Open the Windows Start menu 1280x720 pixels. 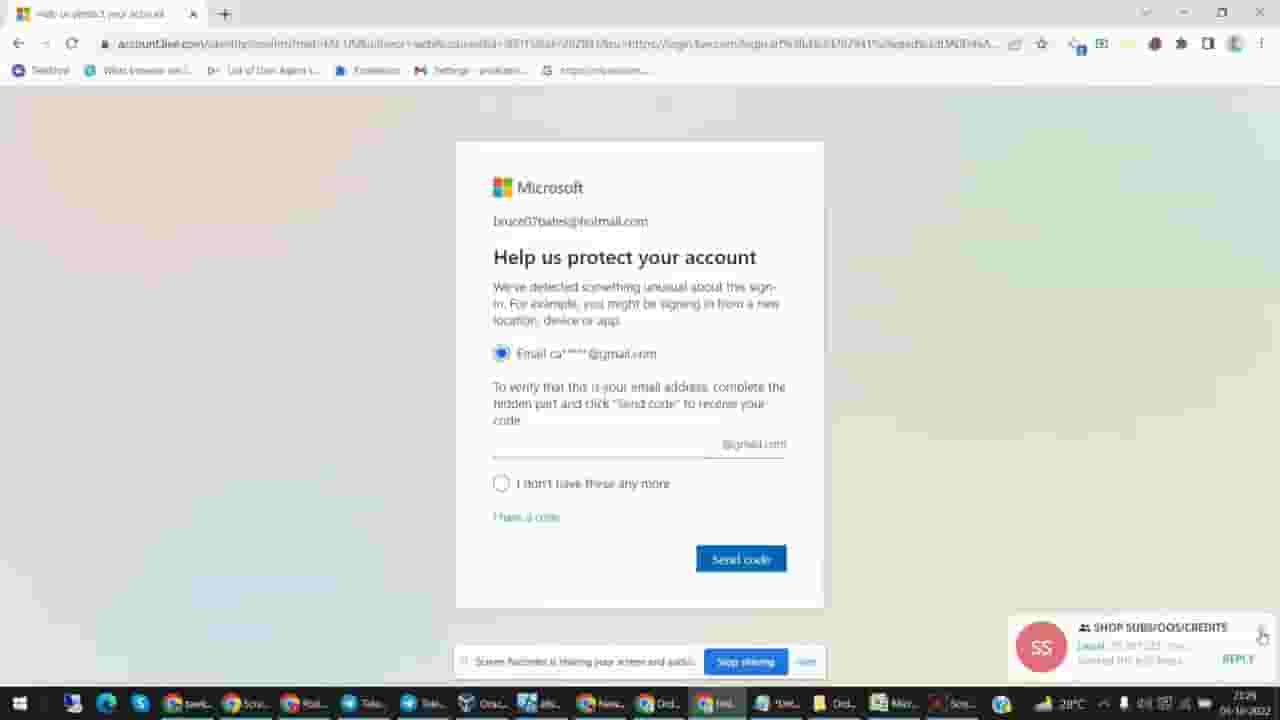point(19,704)
